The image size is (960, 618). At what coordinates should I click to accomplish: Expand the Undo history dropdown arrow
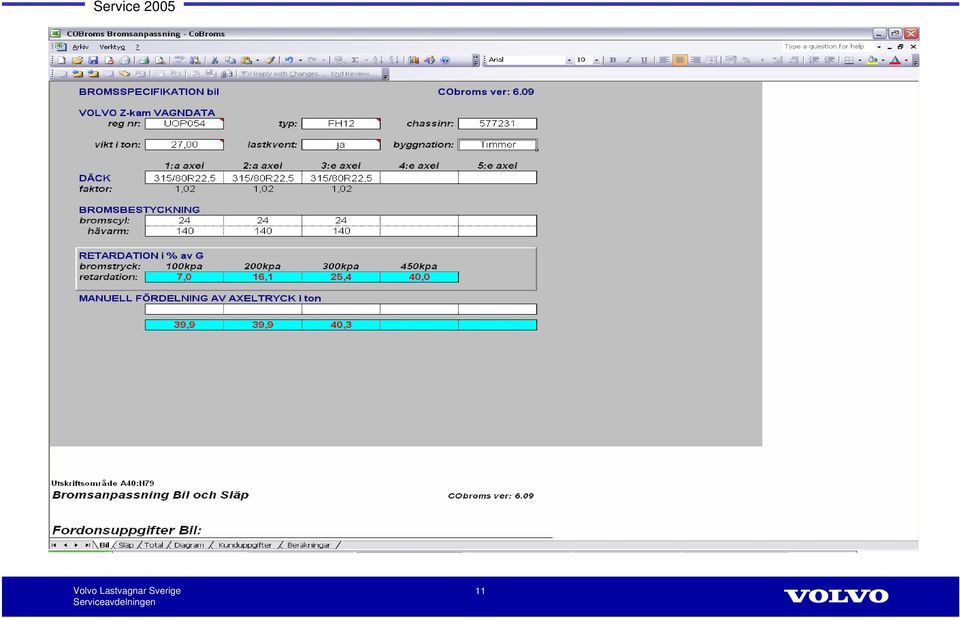301,60
